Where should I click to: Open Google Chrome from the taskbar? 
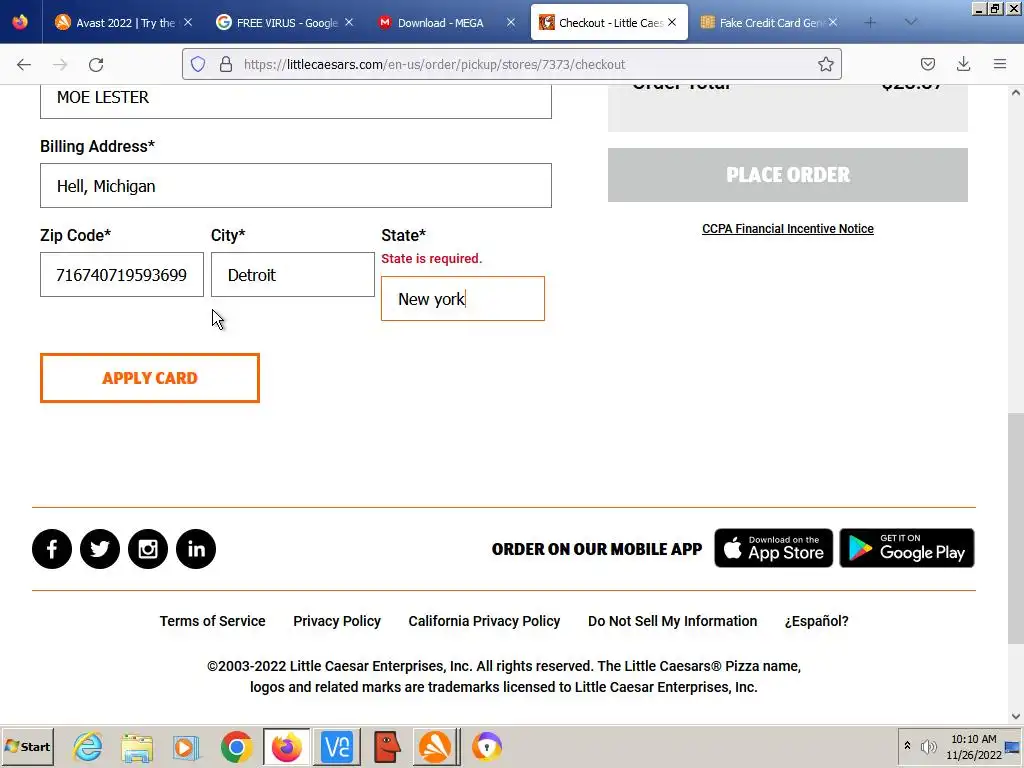pos(236,746)
